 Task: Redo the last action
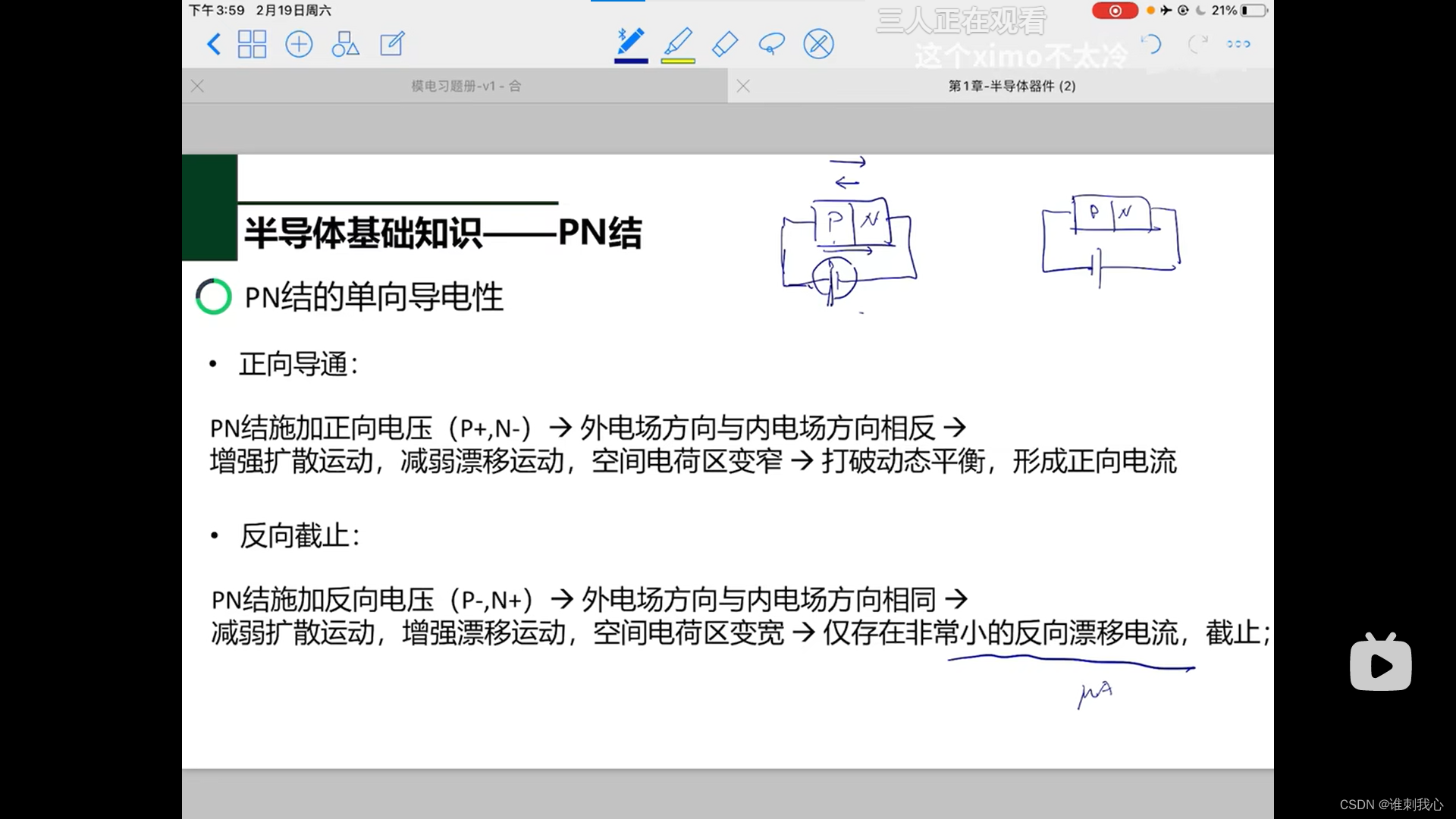coord(1197,44)
